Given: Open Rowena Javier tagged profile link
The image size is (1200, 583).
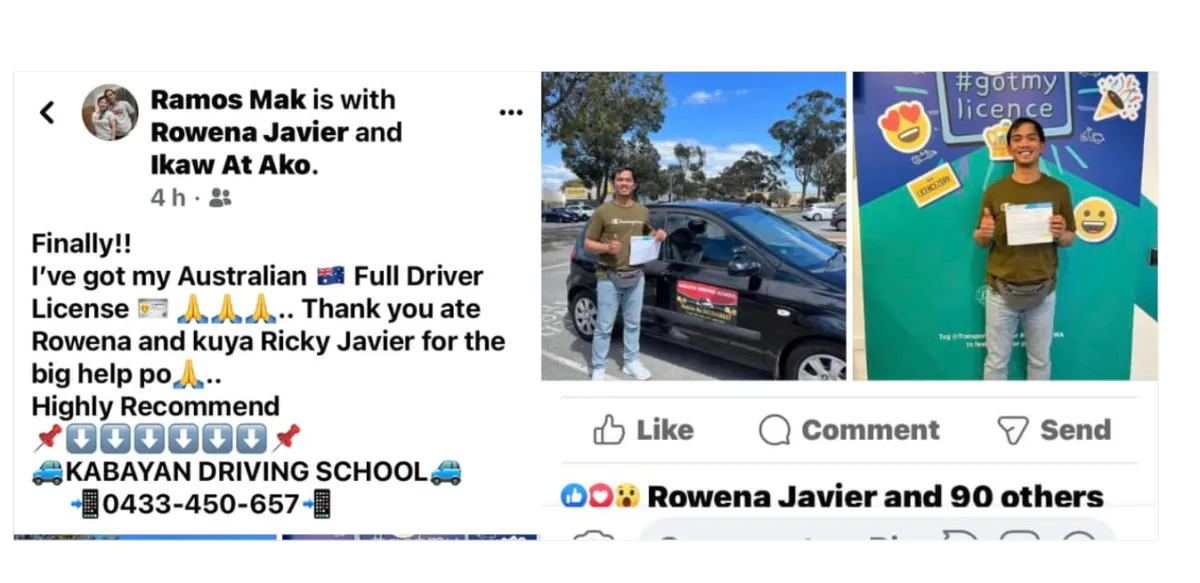Looking at the screenshot, I should 249,132.
